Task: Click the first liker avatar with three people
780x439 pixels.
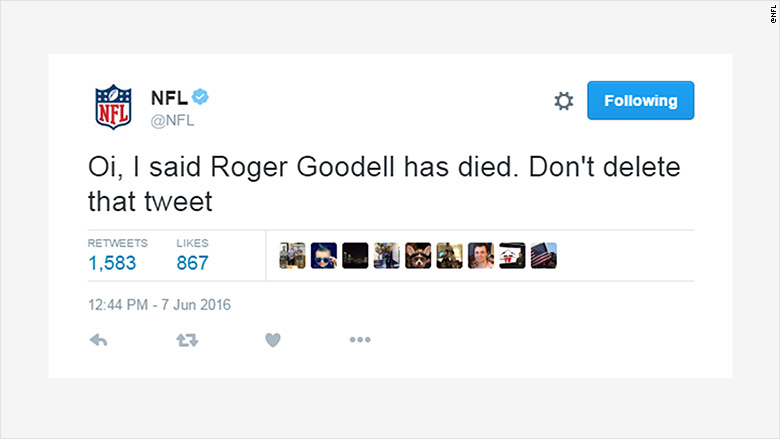Action: coord(292,256)
